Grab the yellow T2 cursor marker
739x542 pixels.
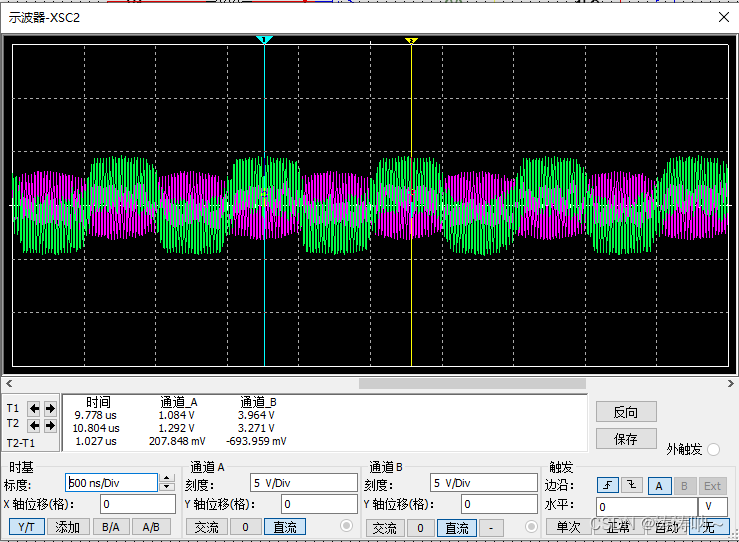coord(411,41)
